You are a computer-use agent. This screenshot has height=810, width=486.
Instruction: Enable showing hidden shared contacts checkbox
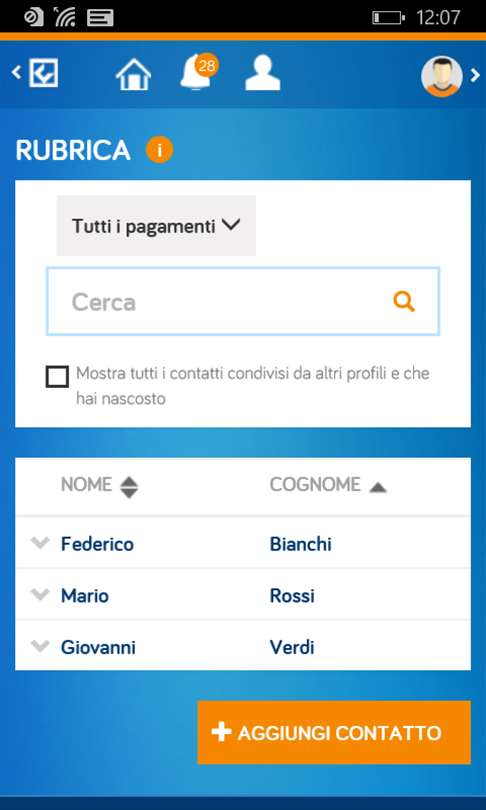[x=57, y=377]
